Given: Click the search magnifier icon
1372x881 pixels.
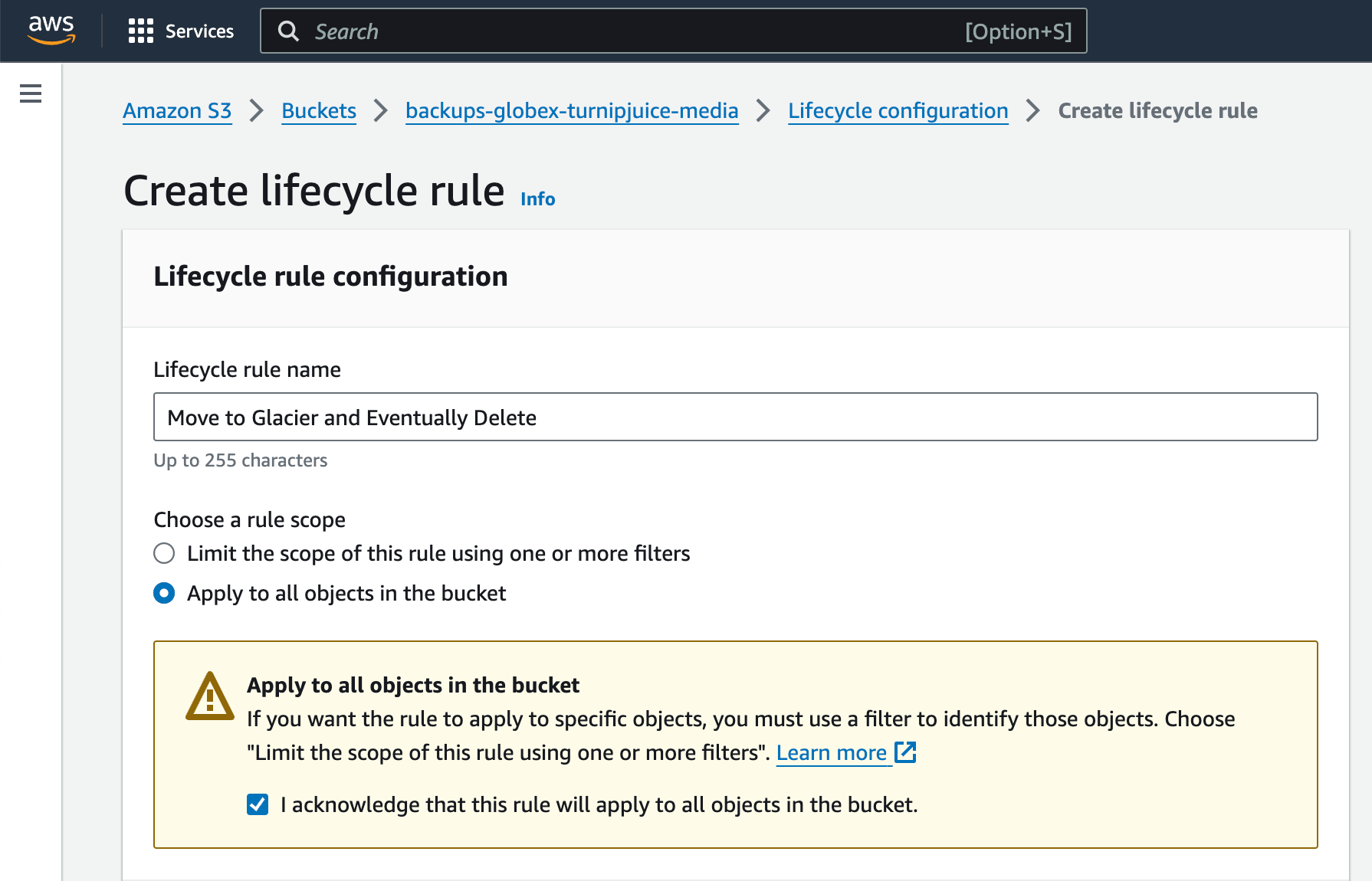Looking at the screenshot, I should coord(288,31).
